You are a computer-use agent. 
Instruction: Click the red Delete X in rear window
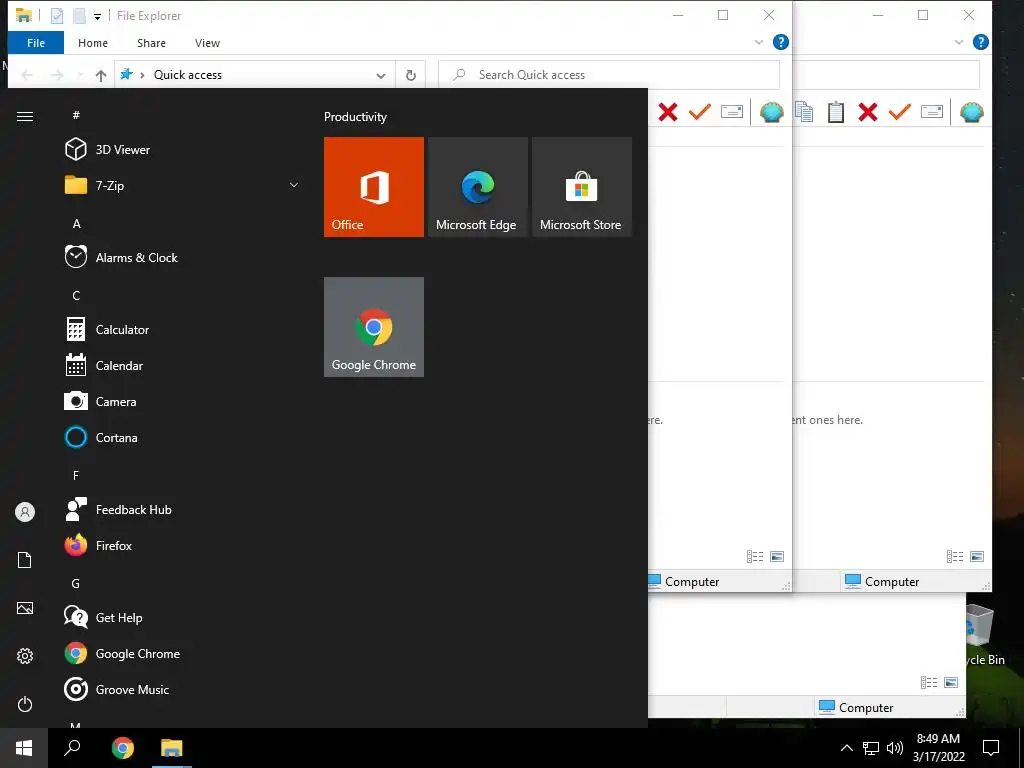[867, 112]
